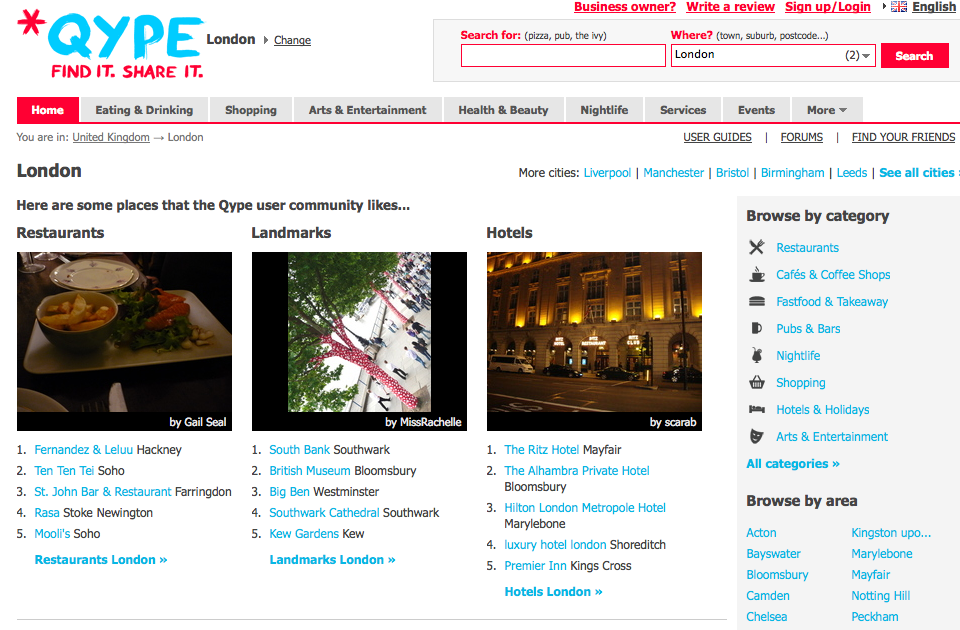Go to Liverpool city page
Viewport: 960px width, 630px height.
[x=607, y=173]
